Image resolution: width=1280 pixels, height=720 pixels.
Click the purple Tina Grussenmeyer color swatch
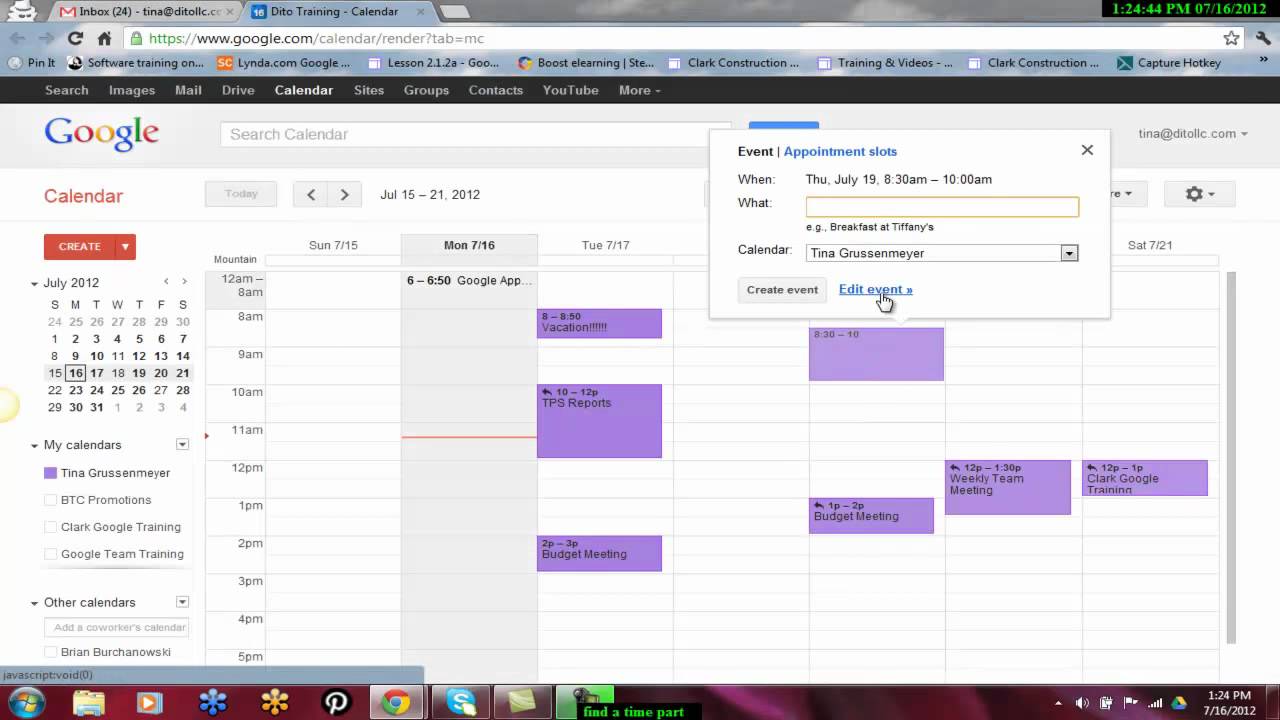[50, 473]
